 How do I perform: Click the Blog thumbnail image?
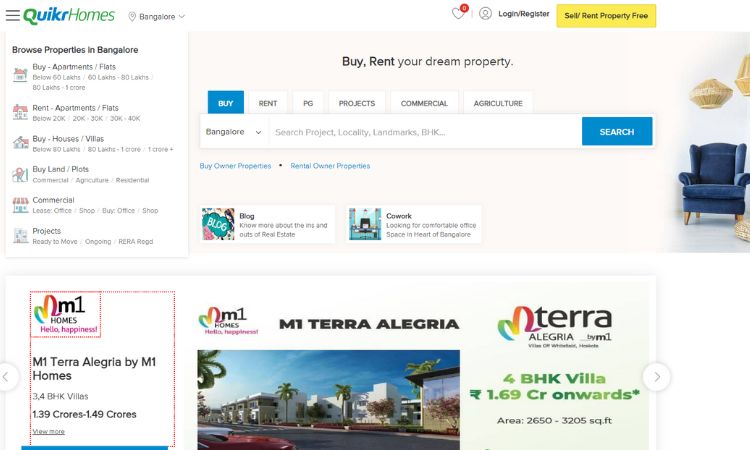(218, 224)
